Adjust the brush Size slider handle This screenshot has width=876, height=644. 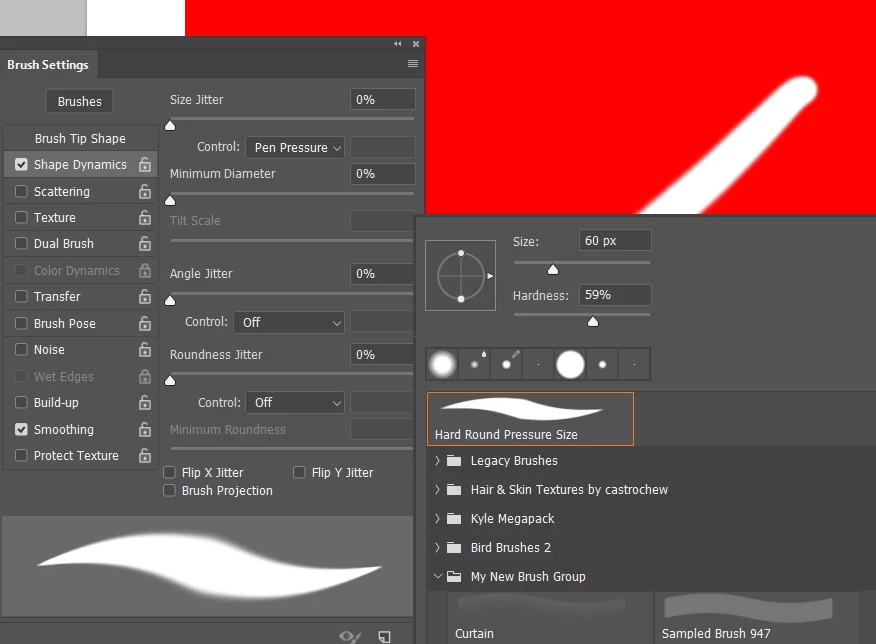tap(553, 270)
